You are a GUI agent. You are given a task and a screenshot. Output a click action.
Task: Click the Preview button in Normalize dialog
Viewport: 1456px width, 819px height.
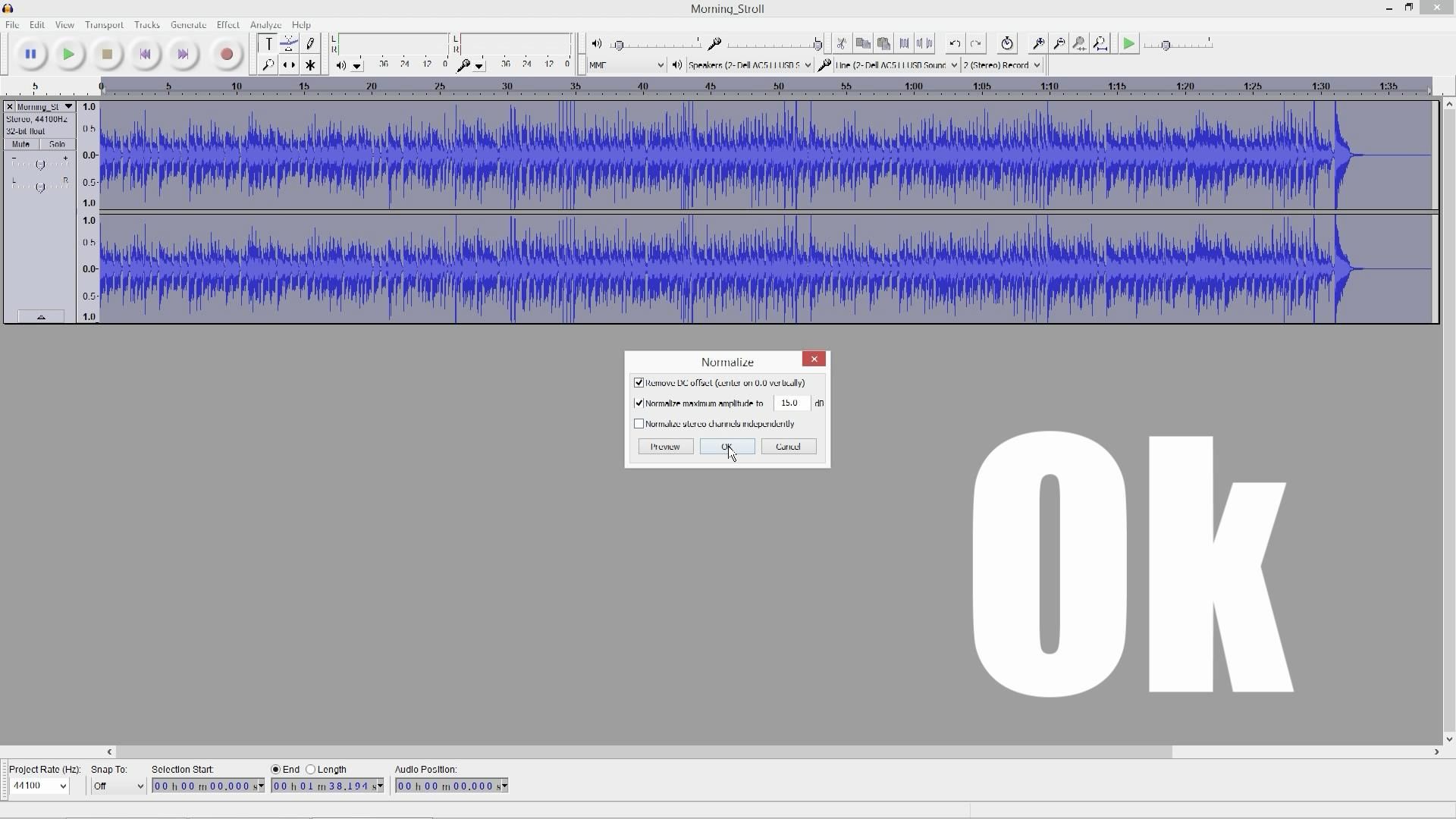665,446
